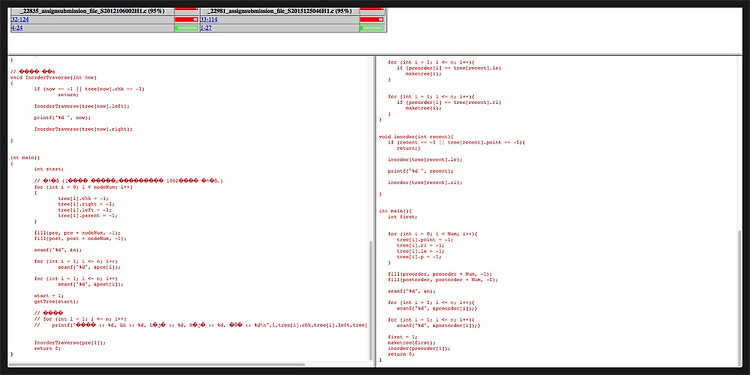This screenshot has width=750, height=375.
Task: Click the 'inorder(tree[recent].ri);' line
Action: click(x=425, y=183)
